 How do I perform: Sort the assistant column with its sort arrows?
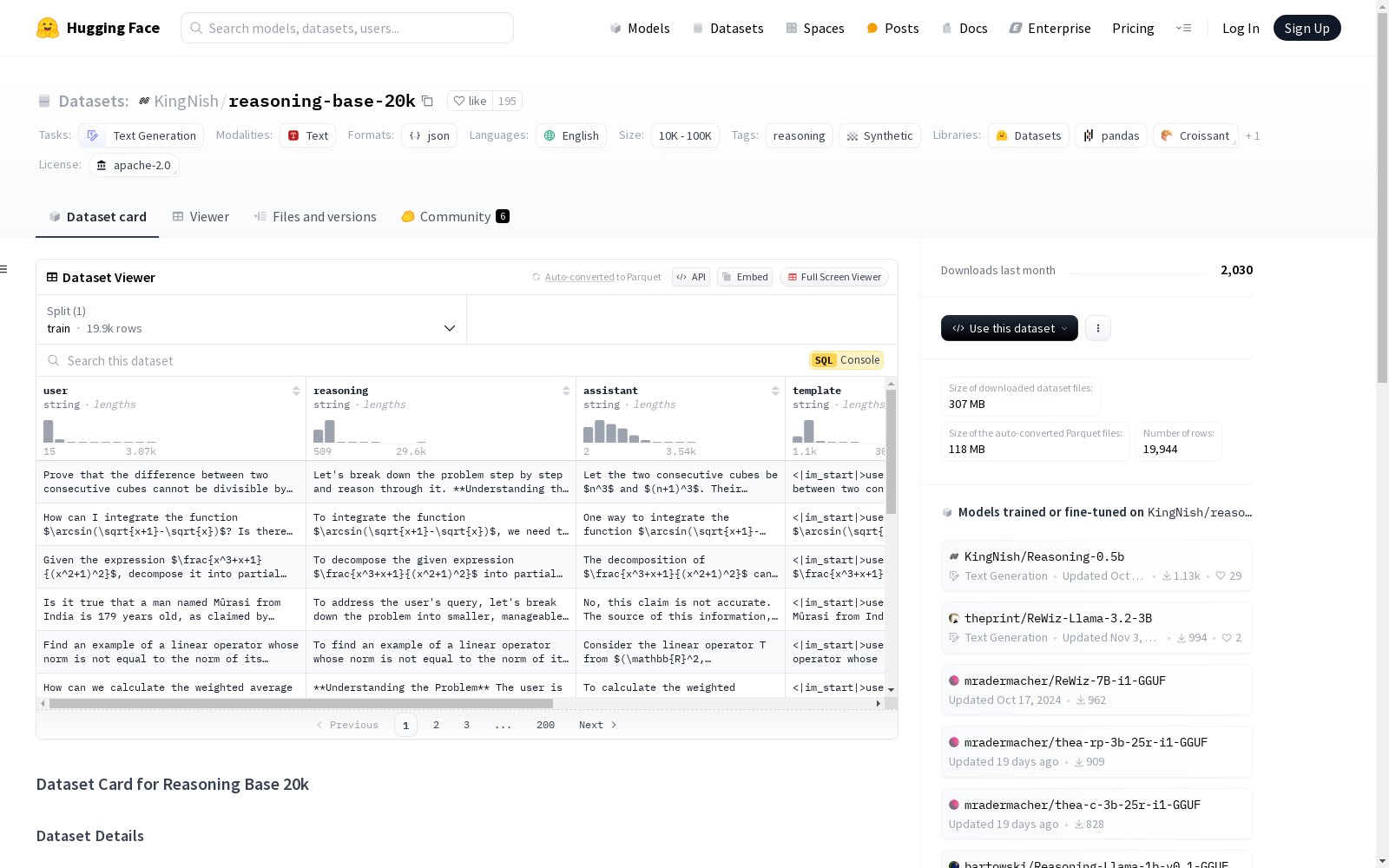click(775, 391)
